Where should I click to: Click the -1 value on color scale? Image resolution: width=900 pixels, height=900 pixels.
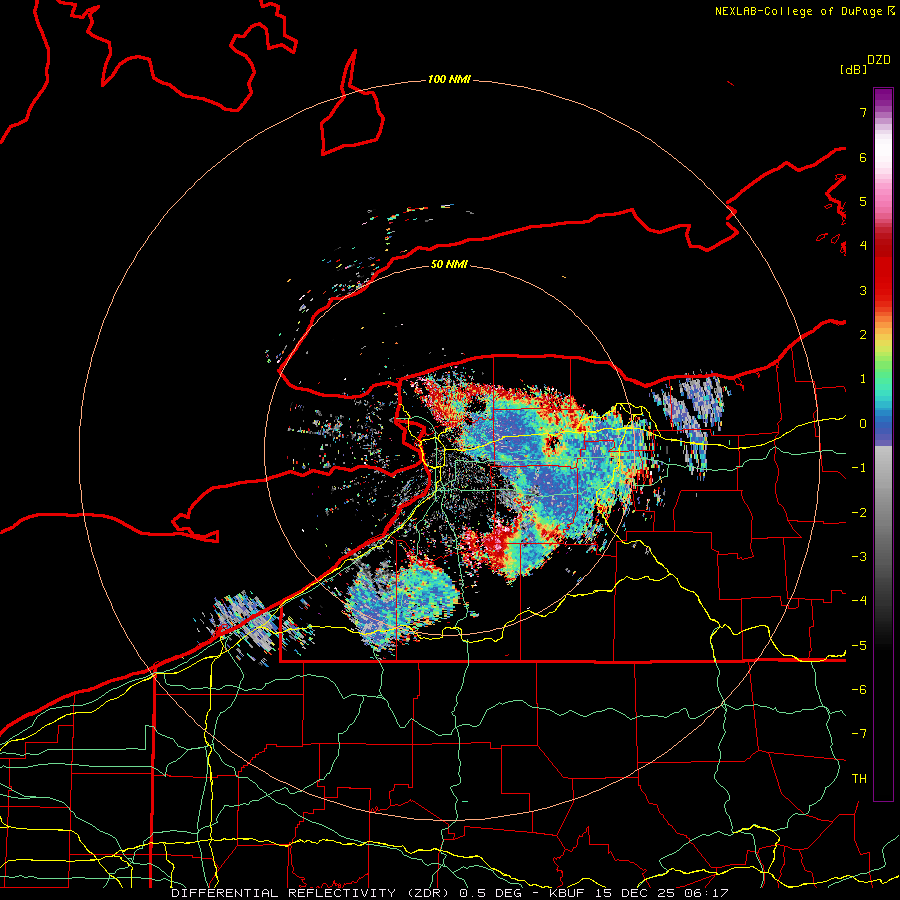859,468
